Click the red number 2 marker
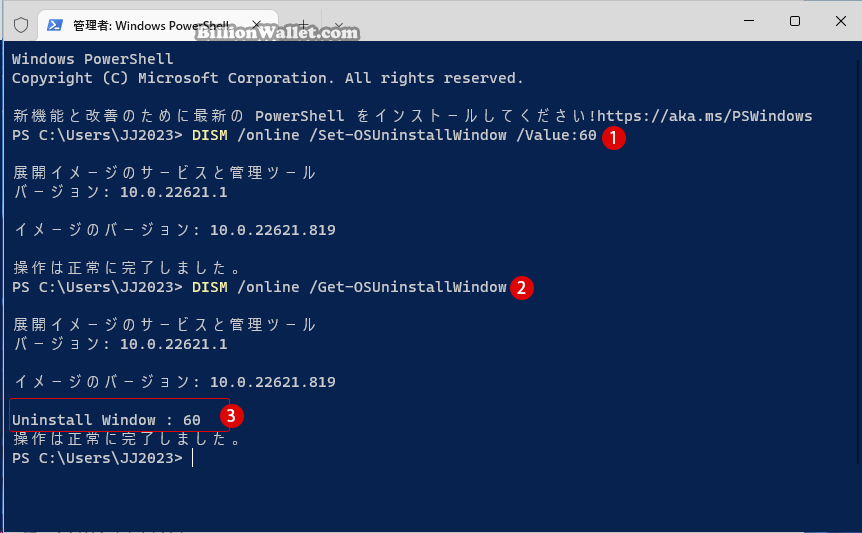The image size is (862, 533). pyautogui.click(x=522, y=287)
